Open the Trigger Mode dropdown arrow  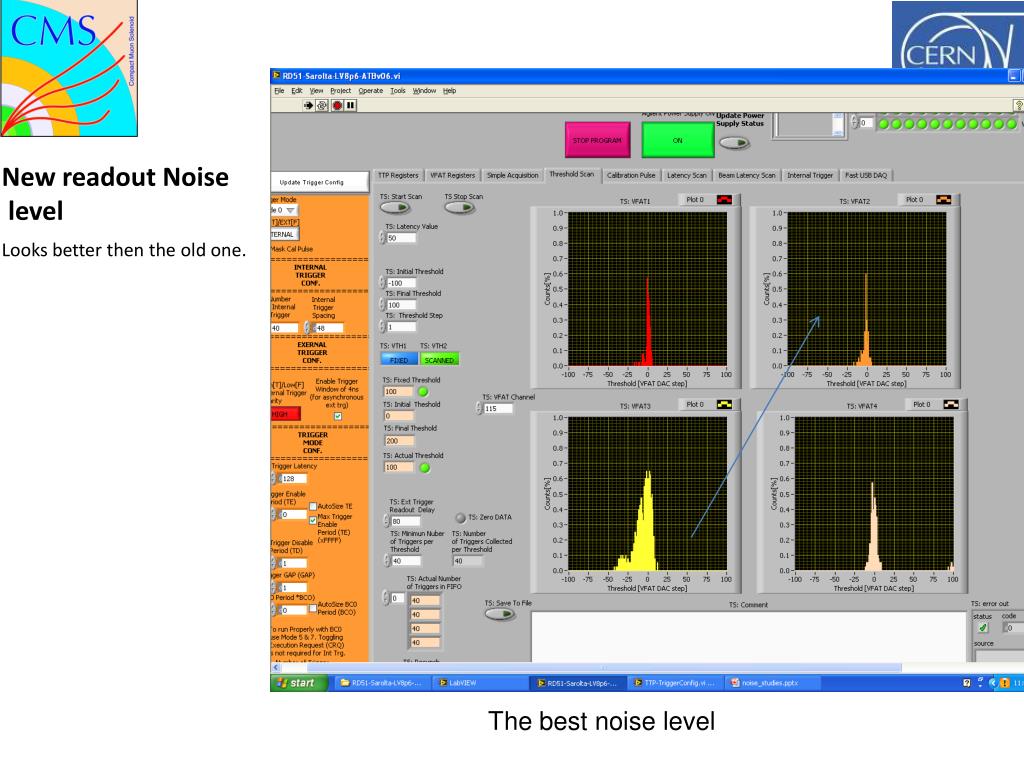[290, 210]
